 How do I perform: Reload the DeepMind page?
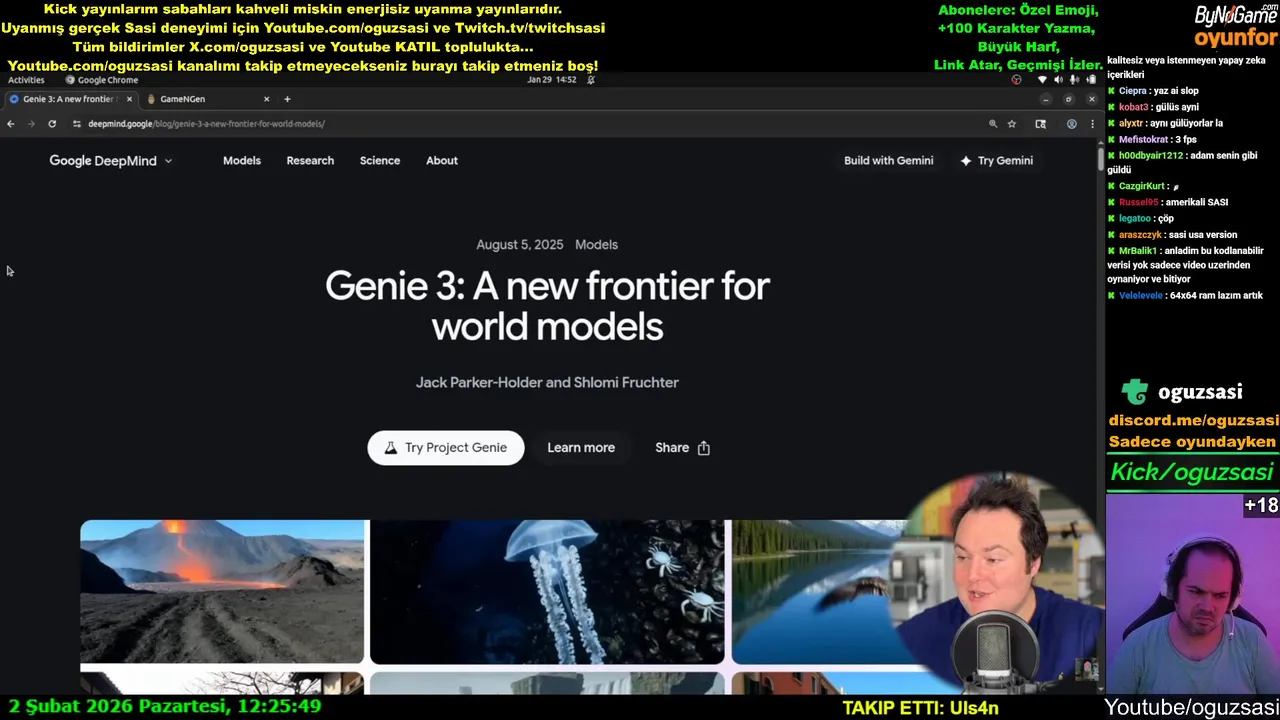pyautogui.click(x=52, y=124)
